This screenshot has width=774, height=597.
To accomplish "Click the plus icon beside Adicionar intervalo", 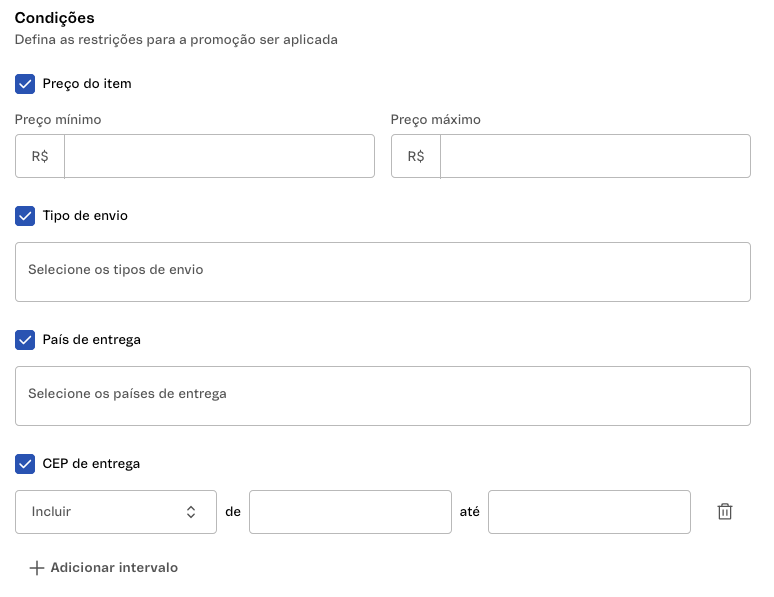I will (x=37, y=568).
